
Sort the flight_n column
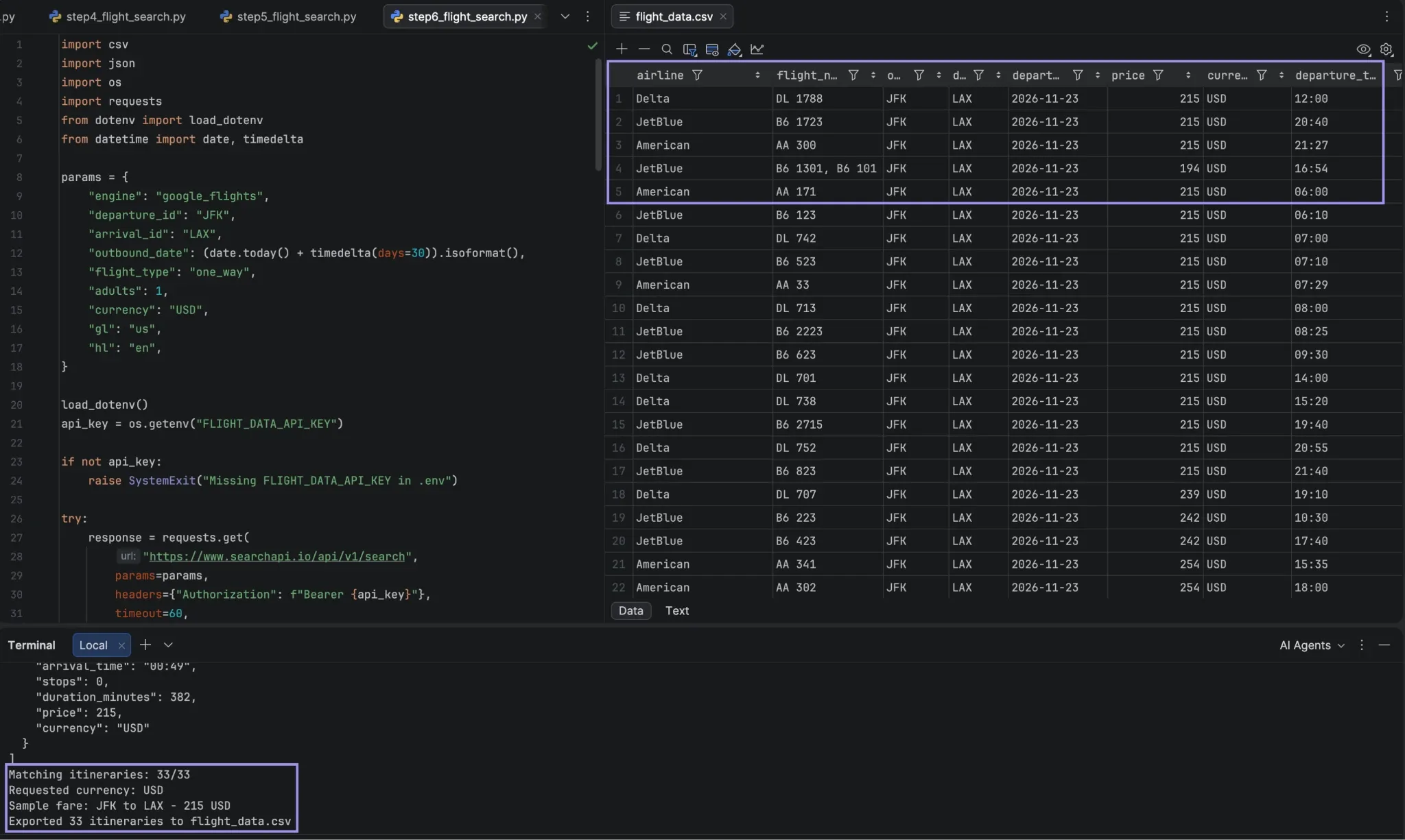[x=873, y=75]
